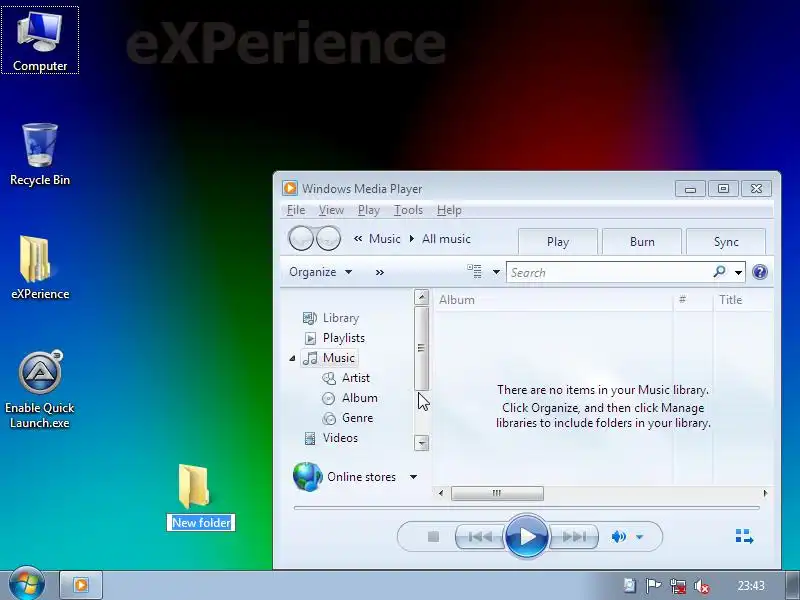This screenshot has width=800, height=600.
Task: Switch to the Play tab
Action: (x=558, y=242)
